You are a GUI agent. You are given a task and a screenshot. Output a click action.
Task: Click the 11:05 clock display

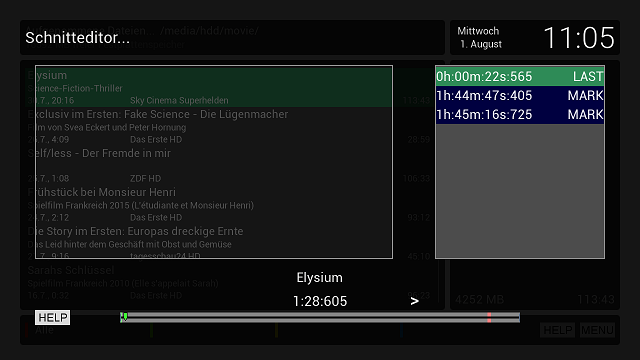coord(579,38)
